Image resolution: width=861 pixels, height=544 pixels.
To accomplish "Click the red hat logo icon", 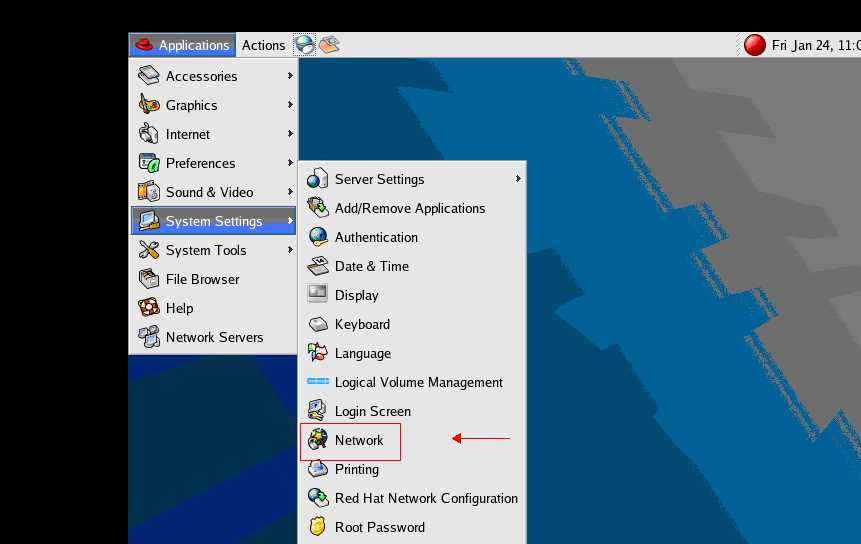I will [x=144, y=45].
